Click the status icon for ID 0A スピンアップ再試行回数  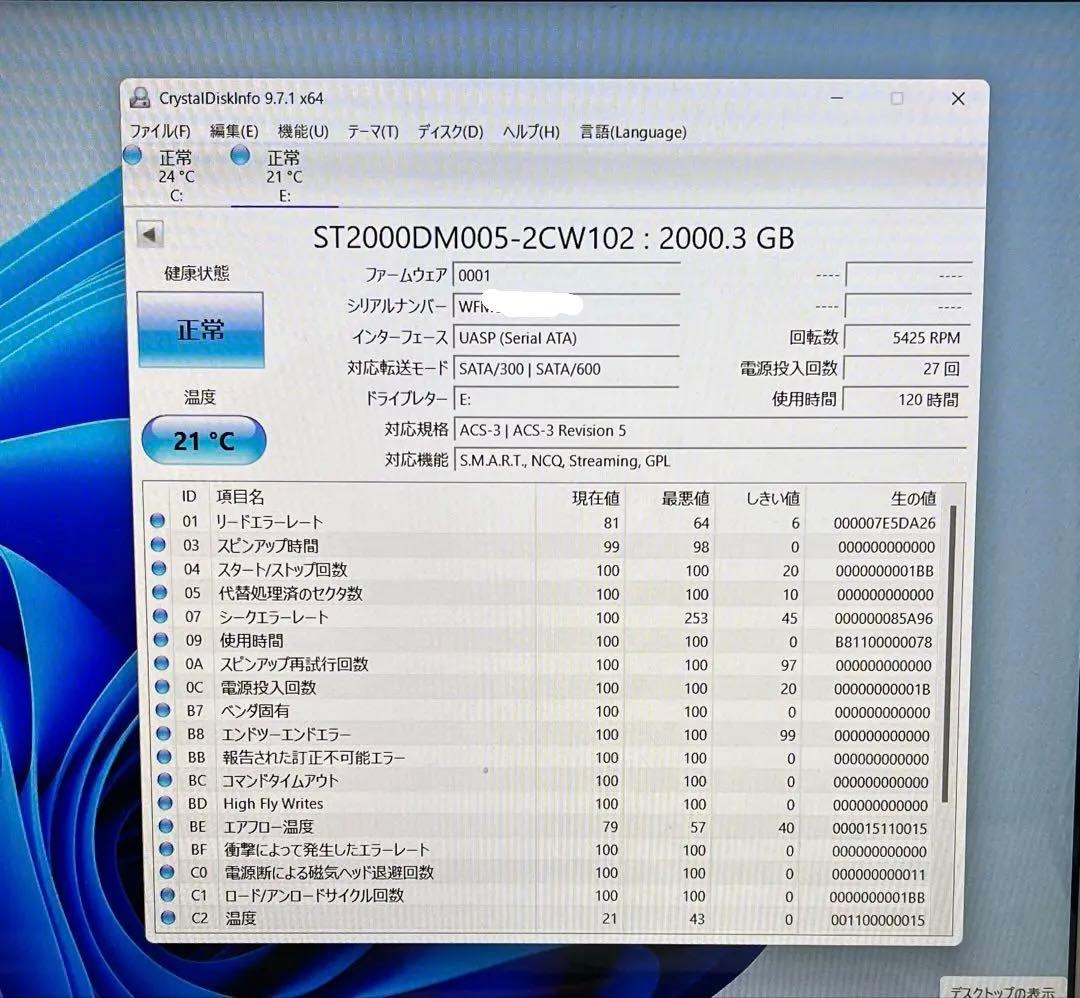tap(162, 663)
